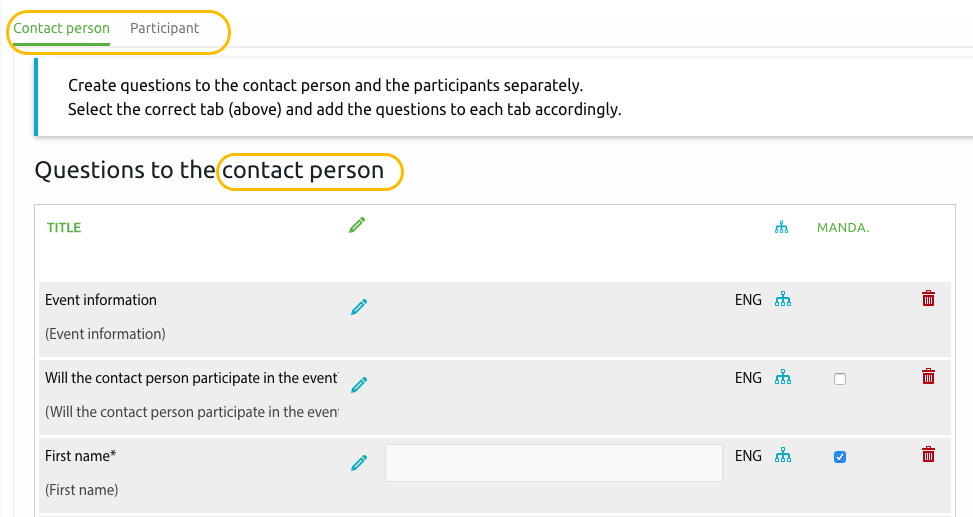Click the green pencil icon in header
Screen dimensions: 973x517
pos(357,225)
